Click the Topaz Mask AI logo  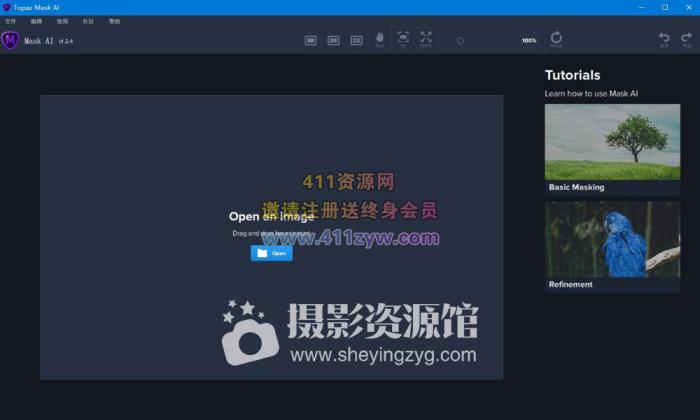pos(11,40)
